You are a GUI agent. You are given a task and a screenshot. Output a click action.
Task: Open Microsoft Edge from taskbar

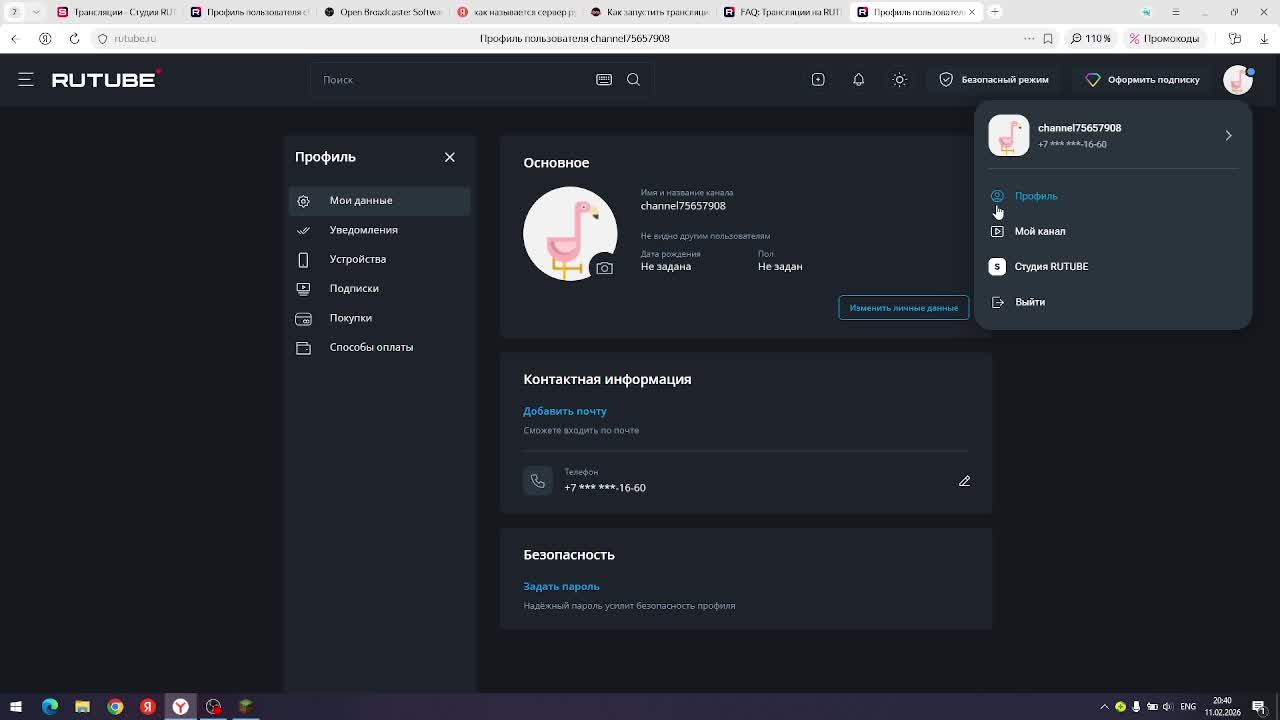click(x=50, y=707)
